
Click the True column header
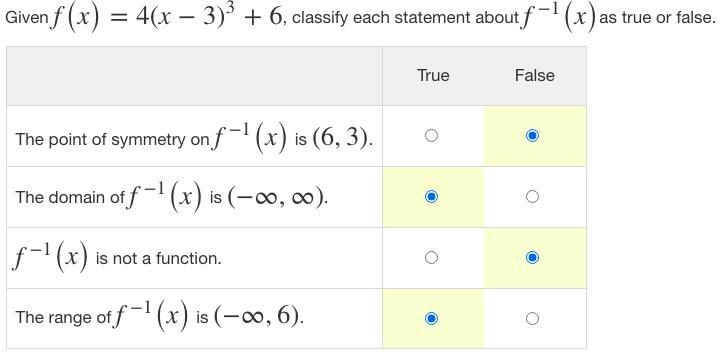tap(433, 75)
